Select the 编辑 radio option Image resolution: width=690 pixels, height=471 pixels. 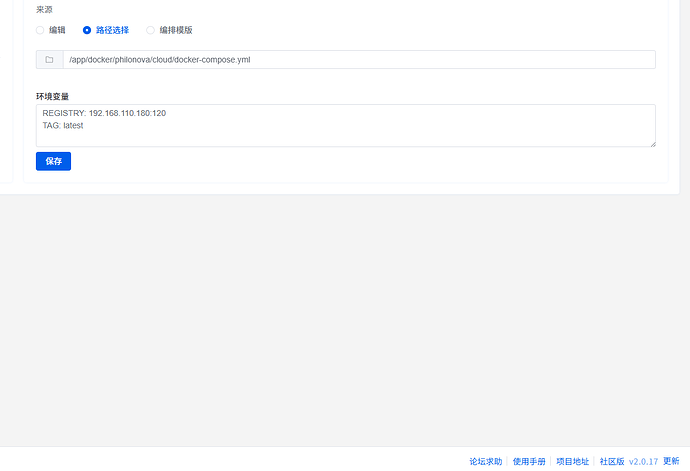tap(41, 30)
